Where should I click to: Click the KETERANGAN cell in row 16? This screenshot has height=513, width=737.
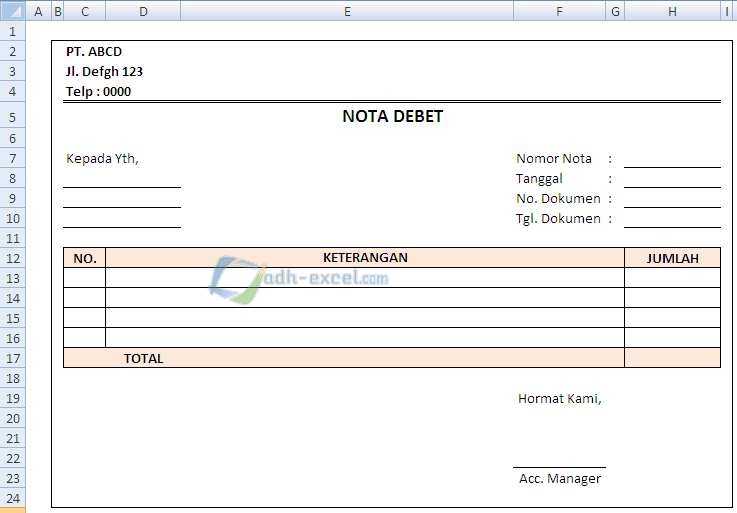click(365, 338)
